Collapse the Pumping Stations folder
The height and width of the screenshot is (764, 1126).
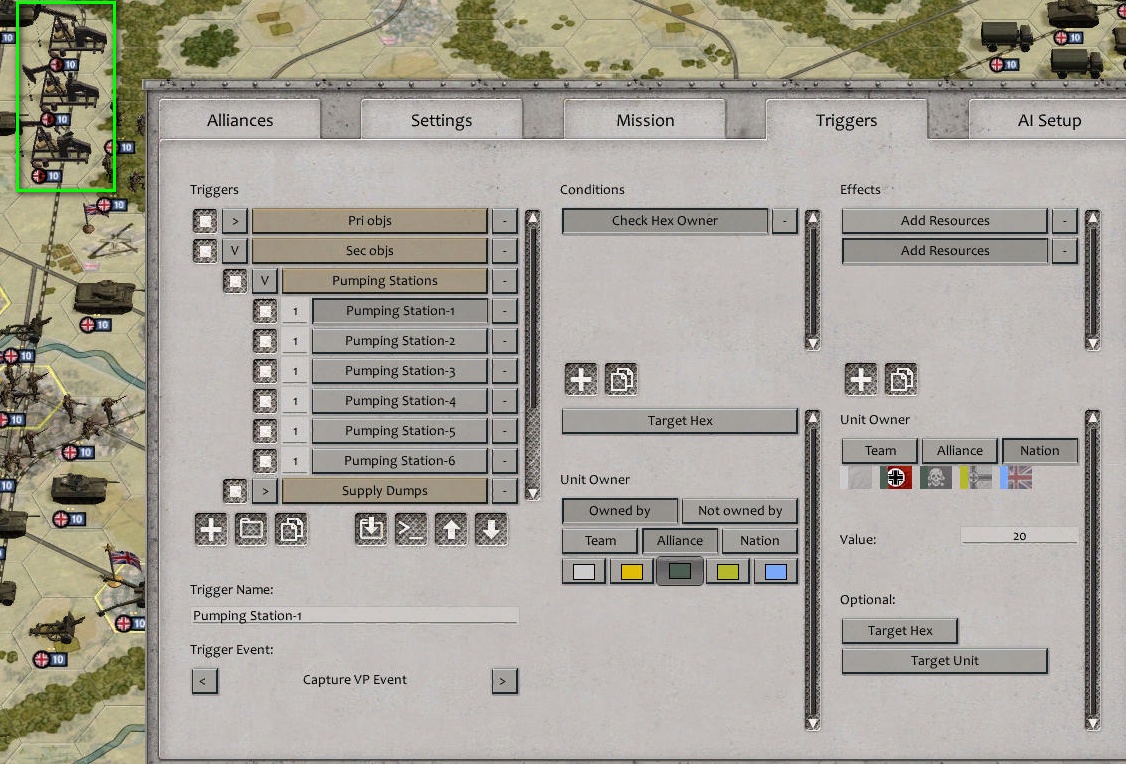point(265,281)
